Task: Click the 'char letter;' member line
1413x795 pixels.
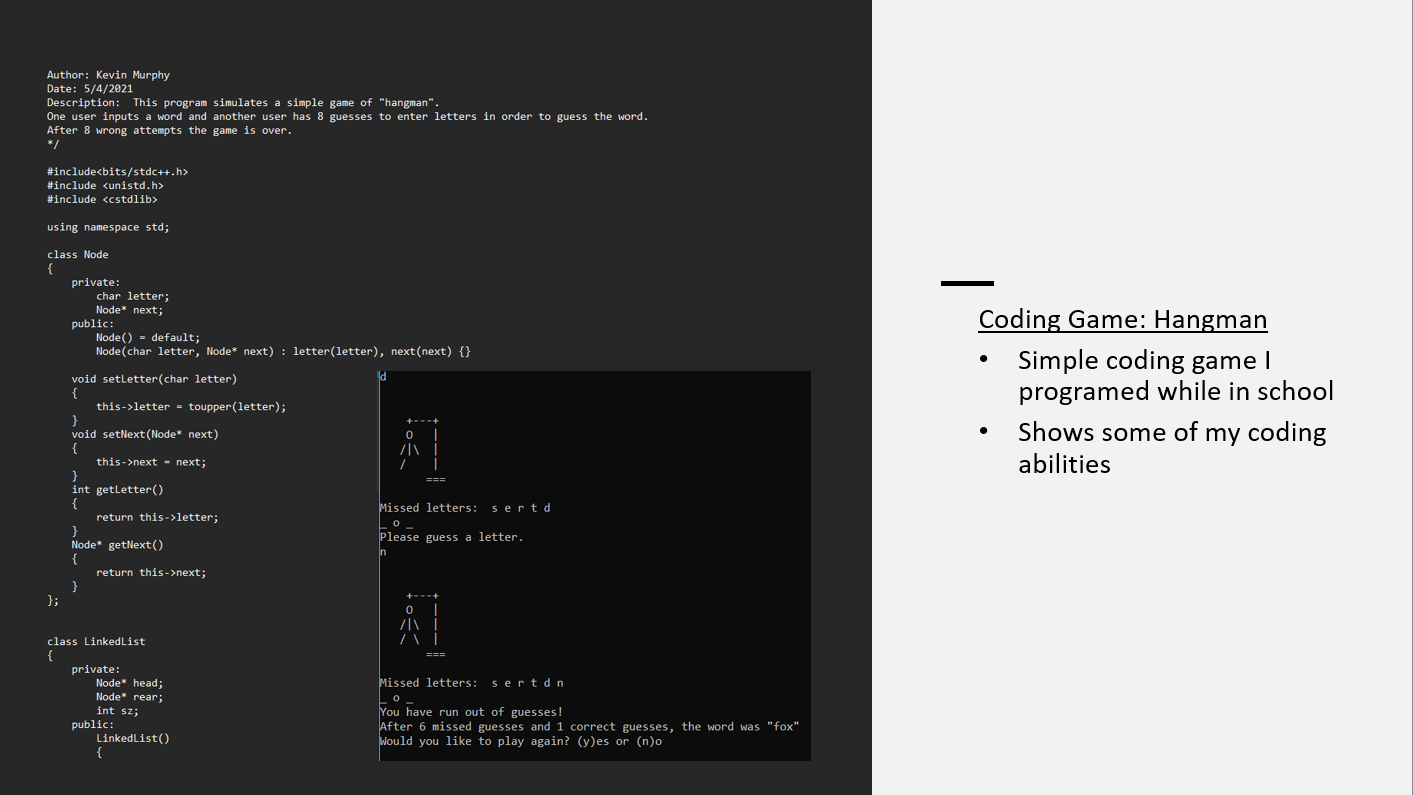Action: point(133,296)
